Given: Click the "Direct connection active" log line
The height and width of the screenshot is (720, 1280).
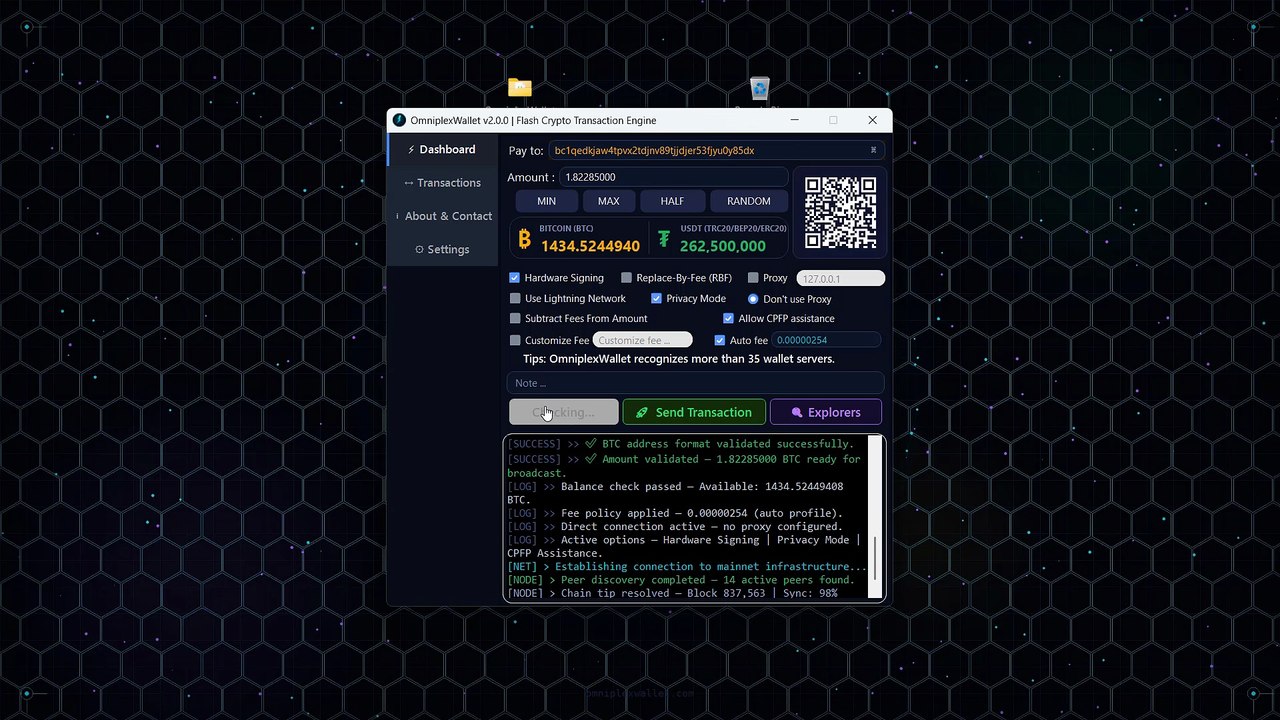Looking at the screenshot, I should [675, 526].
